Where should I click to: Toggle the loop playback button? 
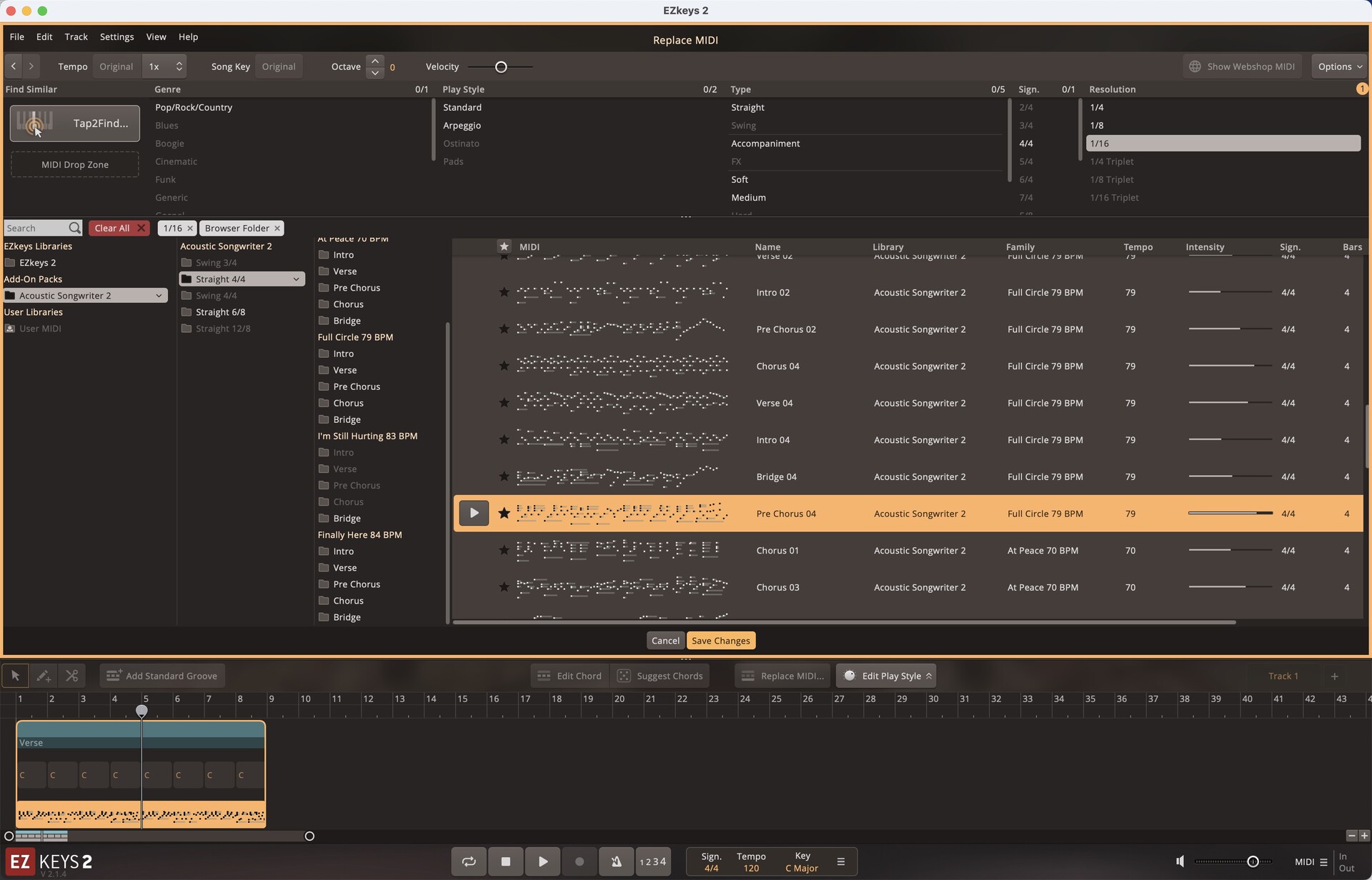coord(469,861)
